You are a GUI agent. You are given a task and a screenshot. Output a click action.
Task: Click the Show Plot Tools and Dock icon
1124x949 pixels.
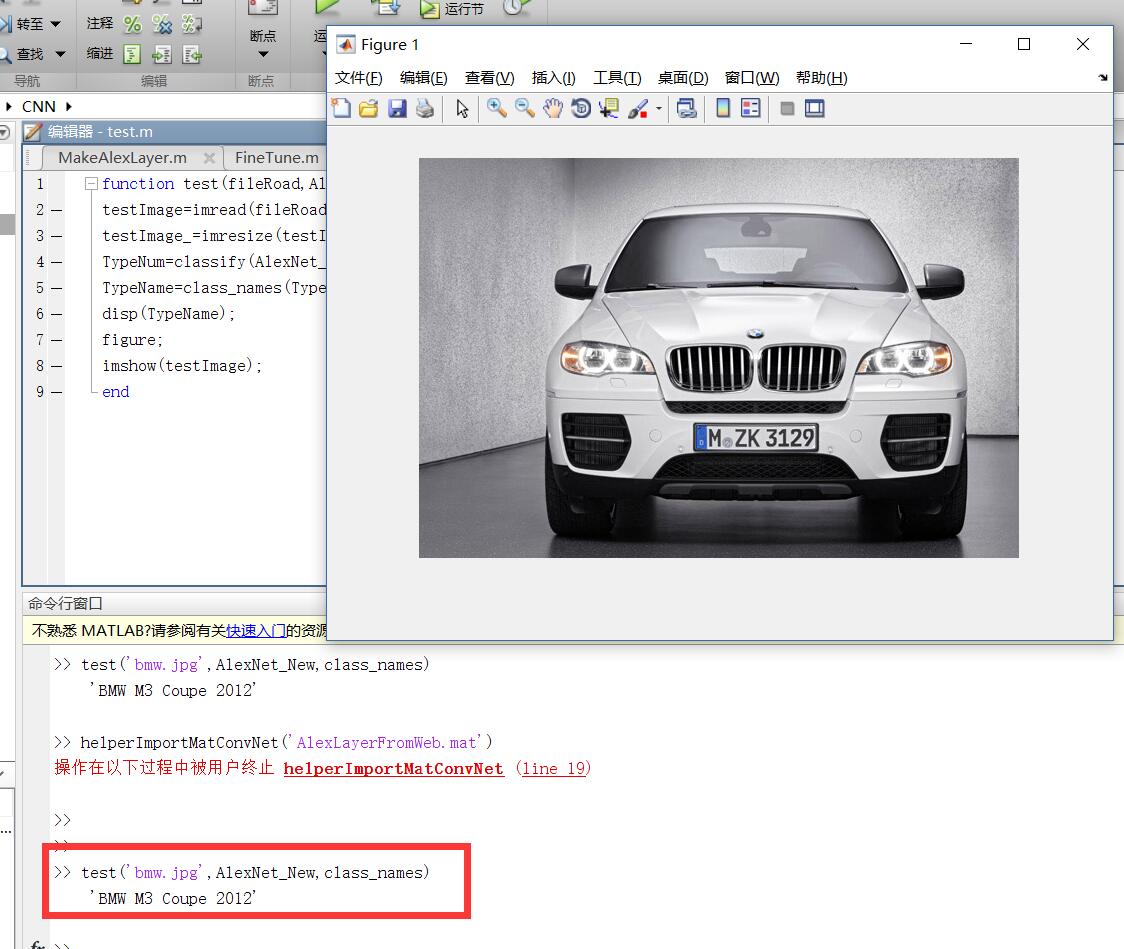814,108
